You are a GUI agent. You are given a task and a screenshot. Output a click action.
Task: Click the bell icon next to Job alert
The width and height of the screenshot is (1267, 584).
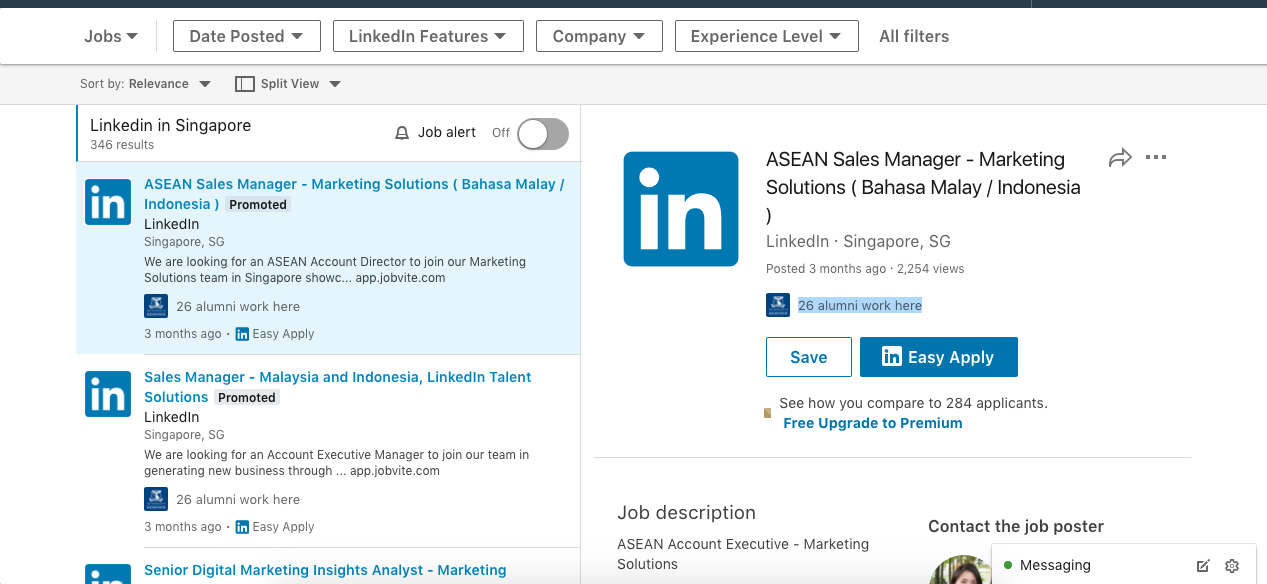[x=402, y=133]
